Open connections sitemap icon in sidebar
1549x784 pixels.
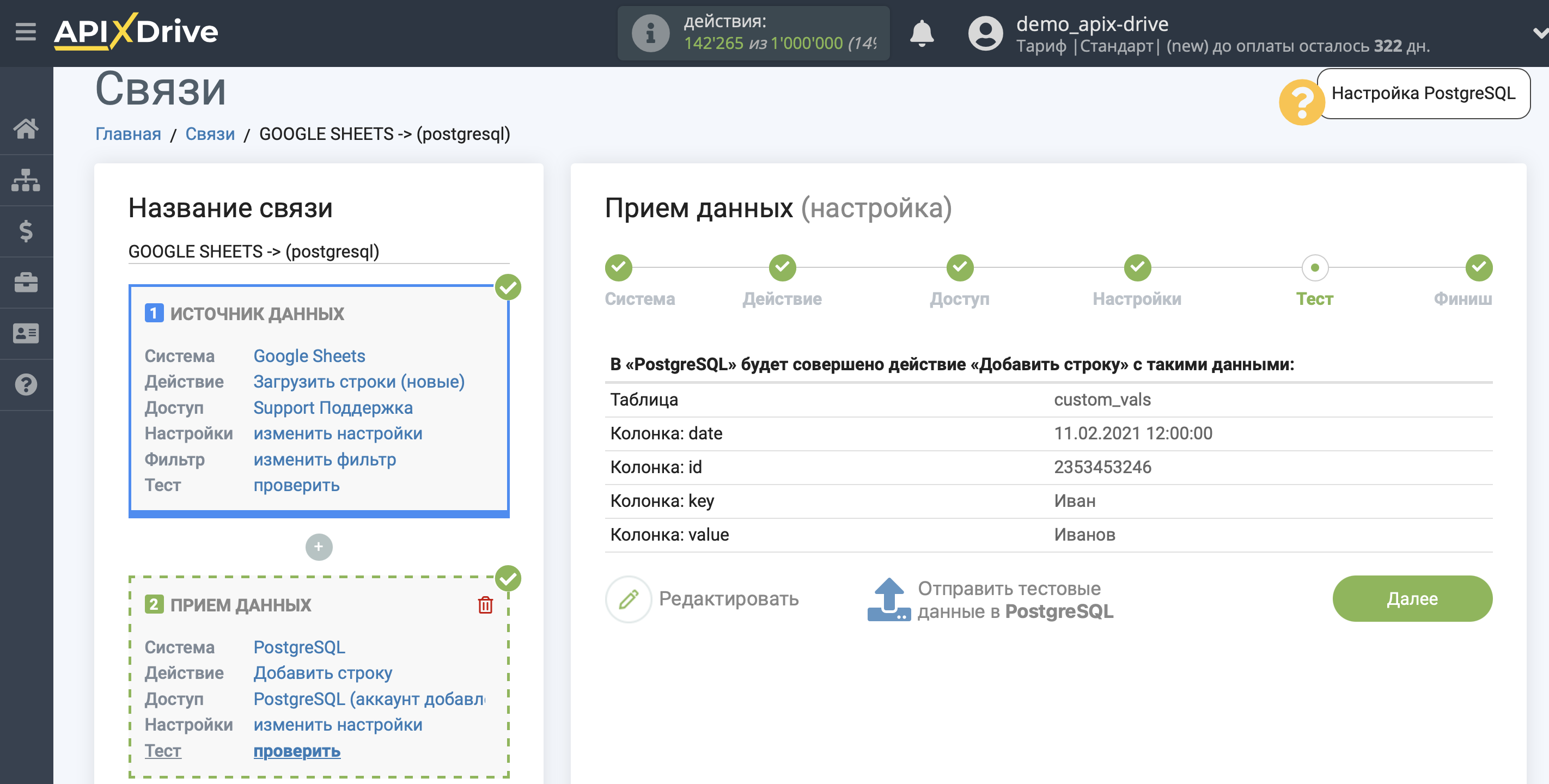[x=26, y=180]
